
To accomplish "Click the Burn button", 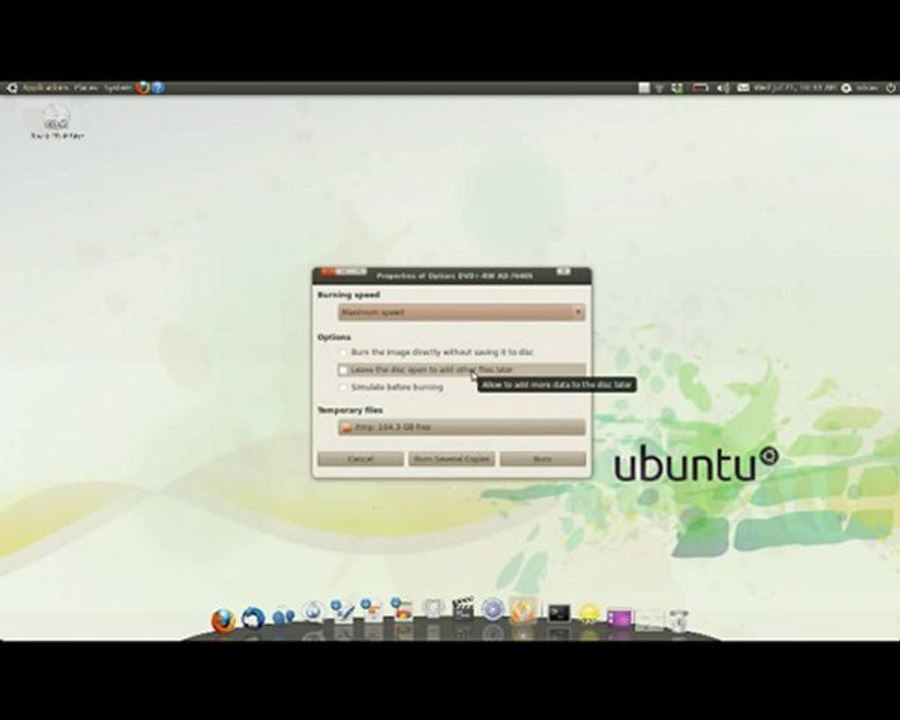I will tap(543, 459).
